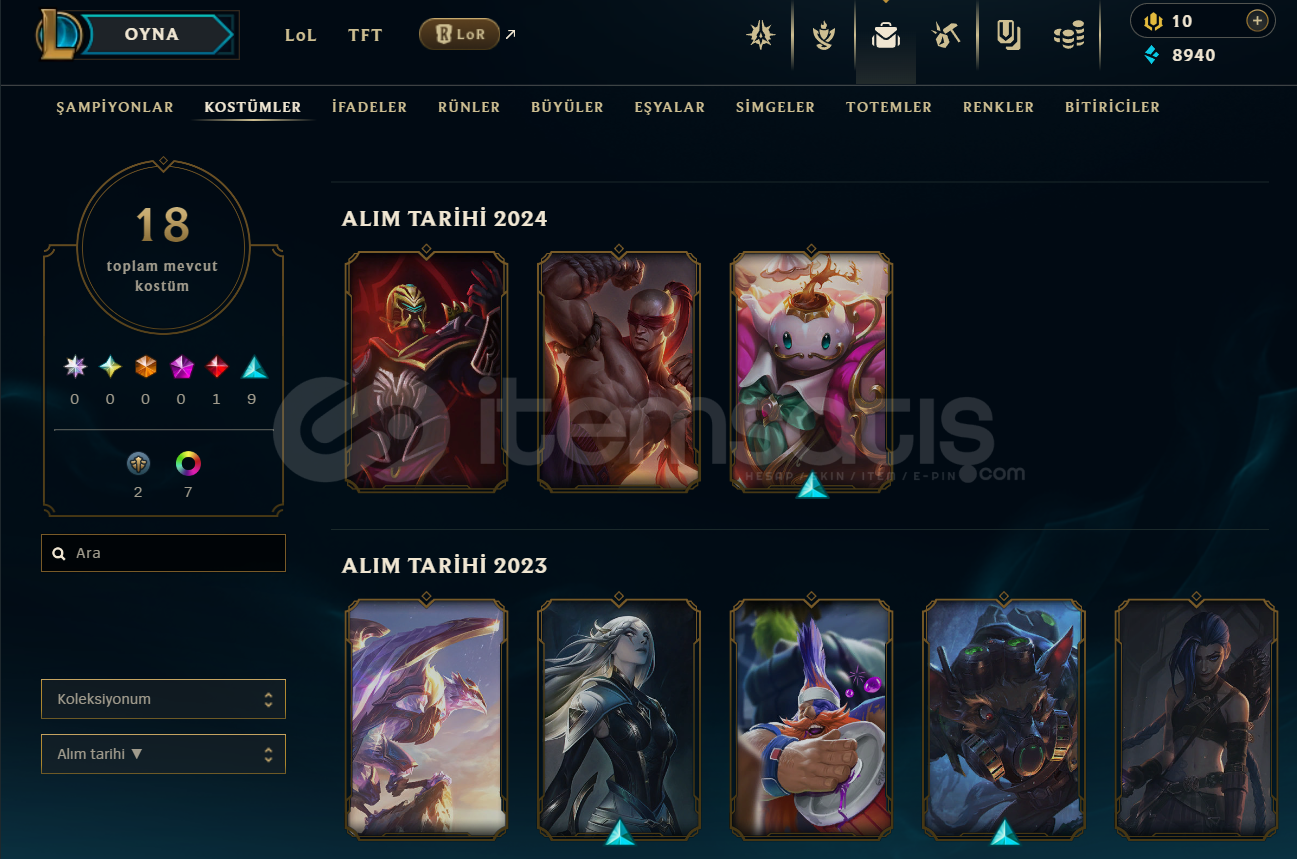
Task: Click the blue essence amount 8940
Action: click(1194, 55)
